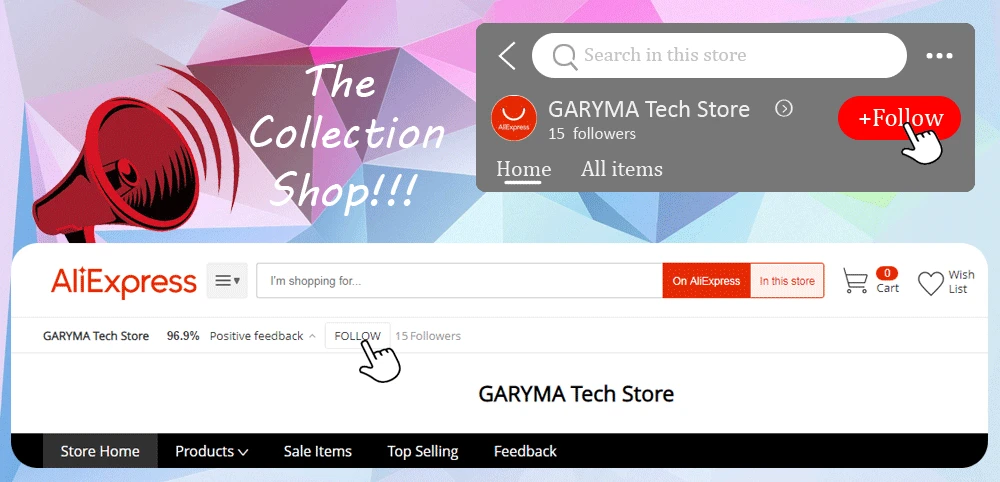Open the three-dot more options menu
Screen dimensions: 1000x482
(x=939, y=56)
